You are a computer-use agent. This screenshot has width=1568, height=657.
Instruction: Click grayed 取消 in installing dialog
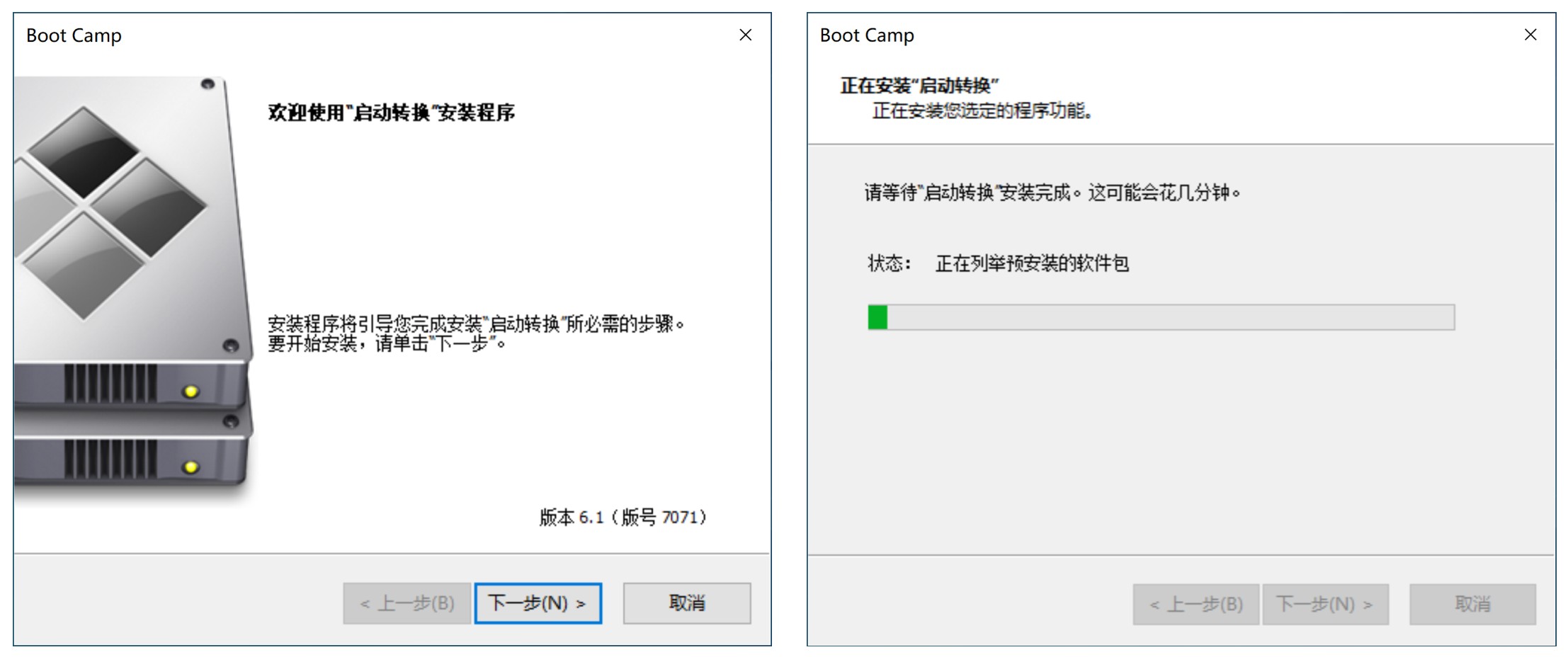[x=1473, y=605]
